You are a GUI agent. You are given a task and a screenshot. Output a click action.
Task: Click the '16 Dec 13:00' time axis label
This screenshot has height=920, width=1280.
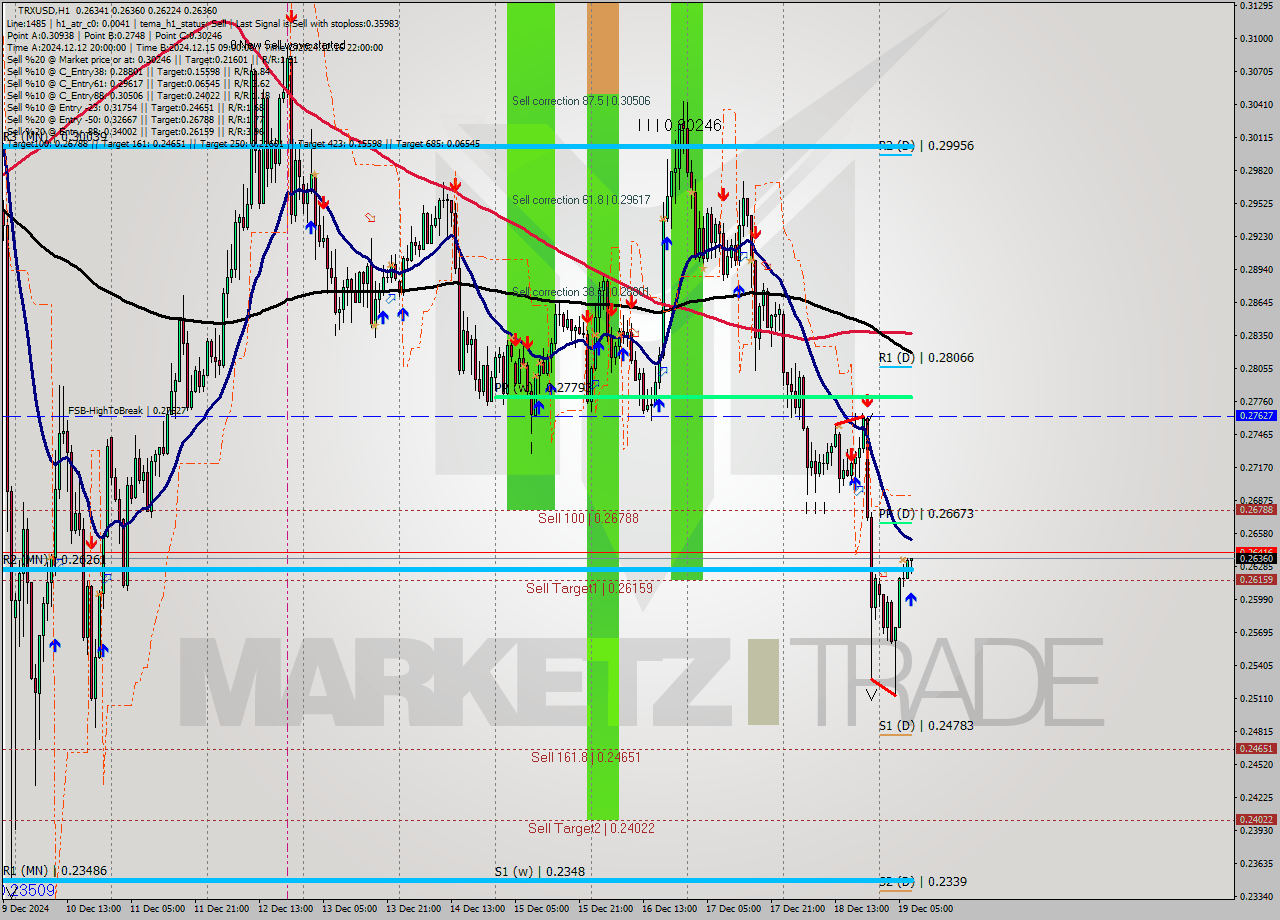(x=670, y=909)
